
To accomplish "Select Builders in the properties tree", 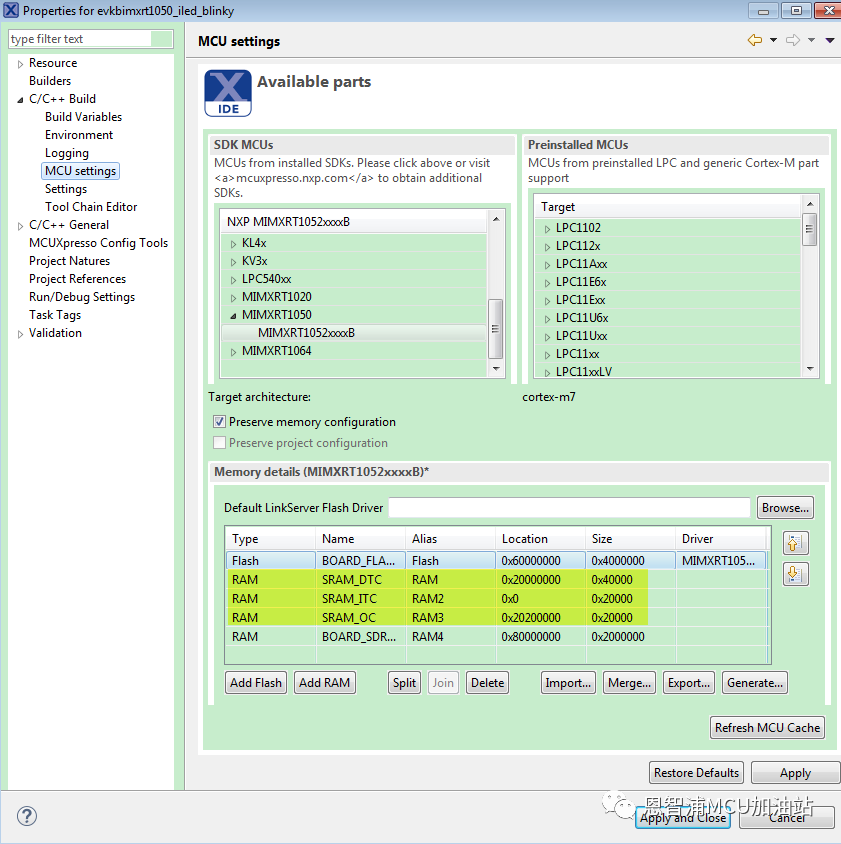I will click(x=50, y=81).
